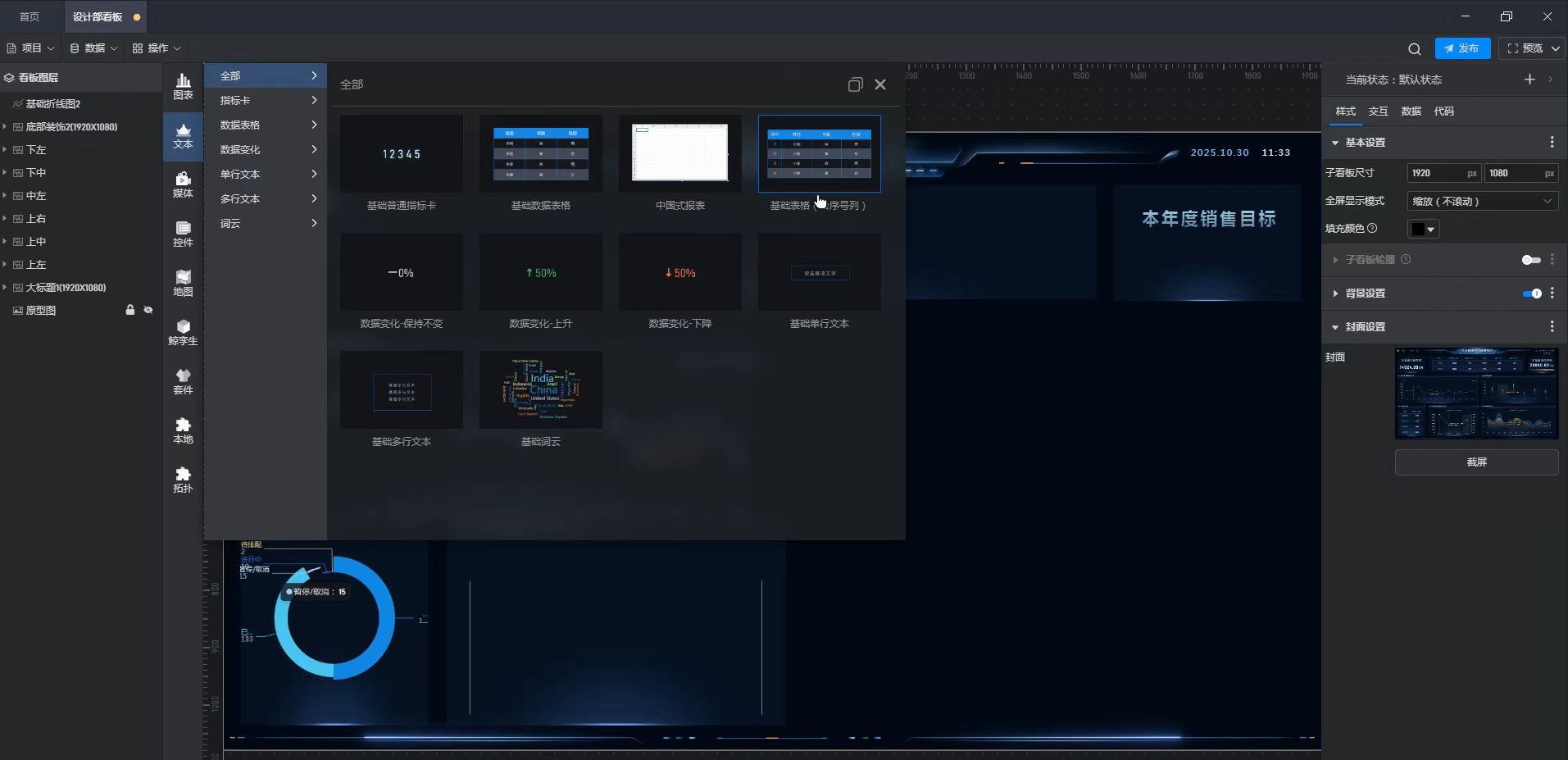1568x760 pixels.
Task: Open the 全屏显示模式 dropdown
Action: pos(1481,202)
